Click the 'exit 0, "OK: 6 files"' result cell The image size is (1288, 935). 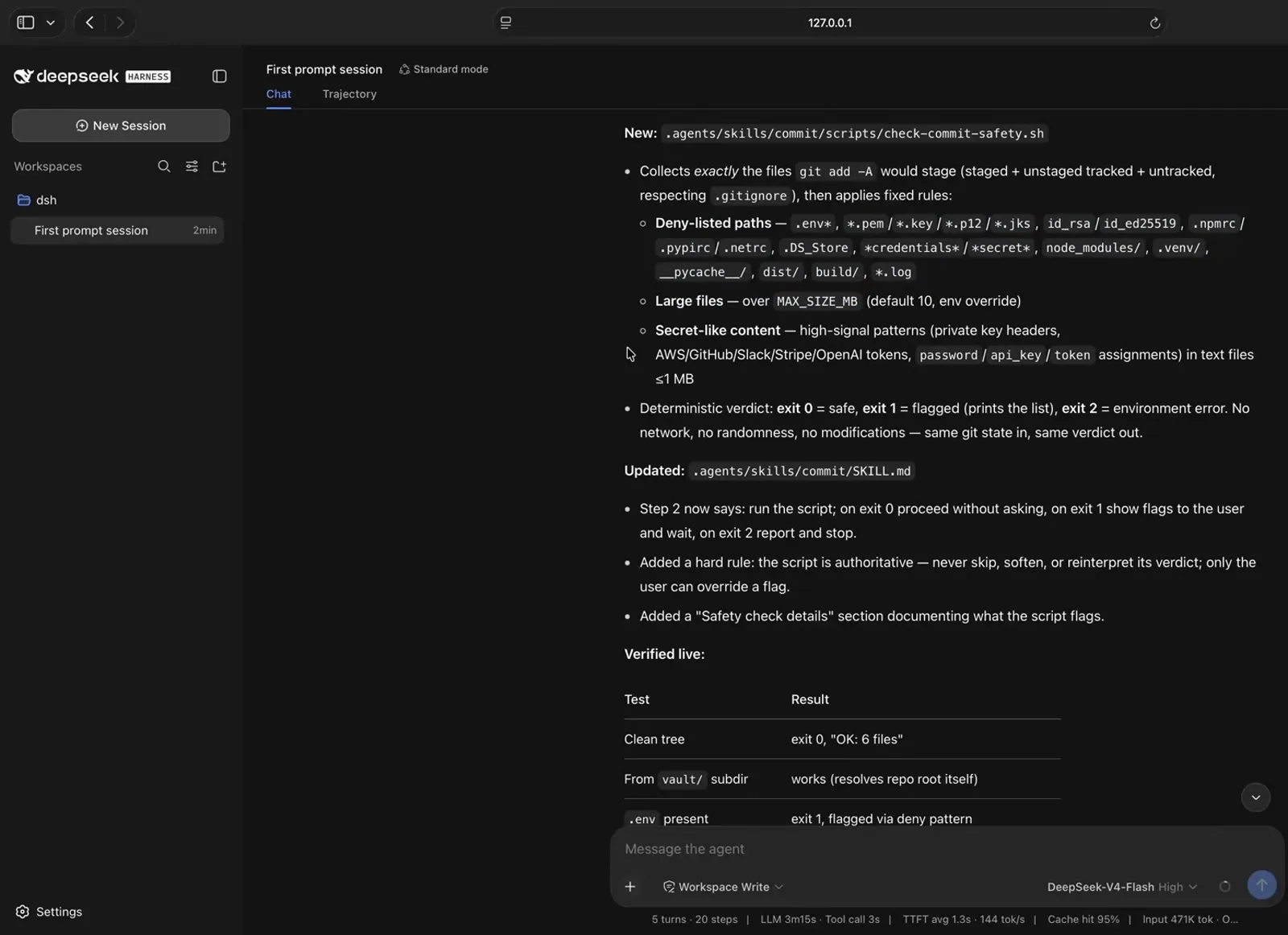(847, 739)
